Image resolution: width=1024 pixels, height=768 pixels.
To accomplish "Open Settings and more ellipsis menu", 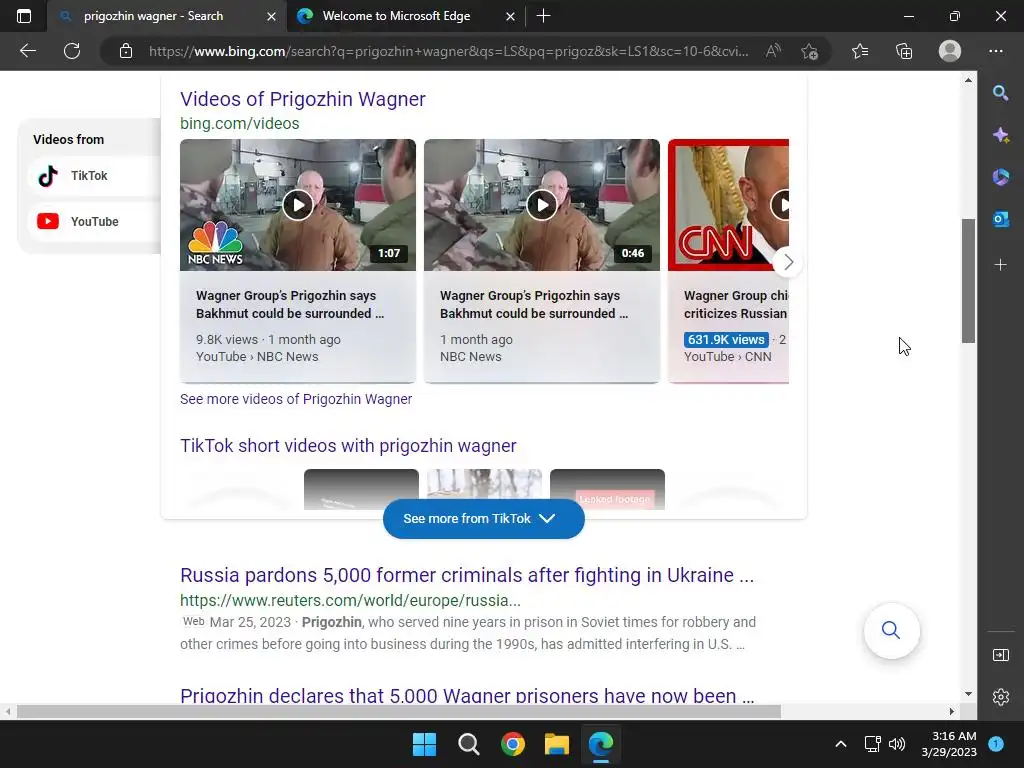I will 996,51.
